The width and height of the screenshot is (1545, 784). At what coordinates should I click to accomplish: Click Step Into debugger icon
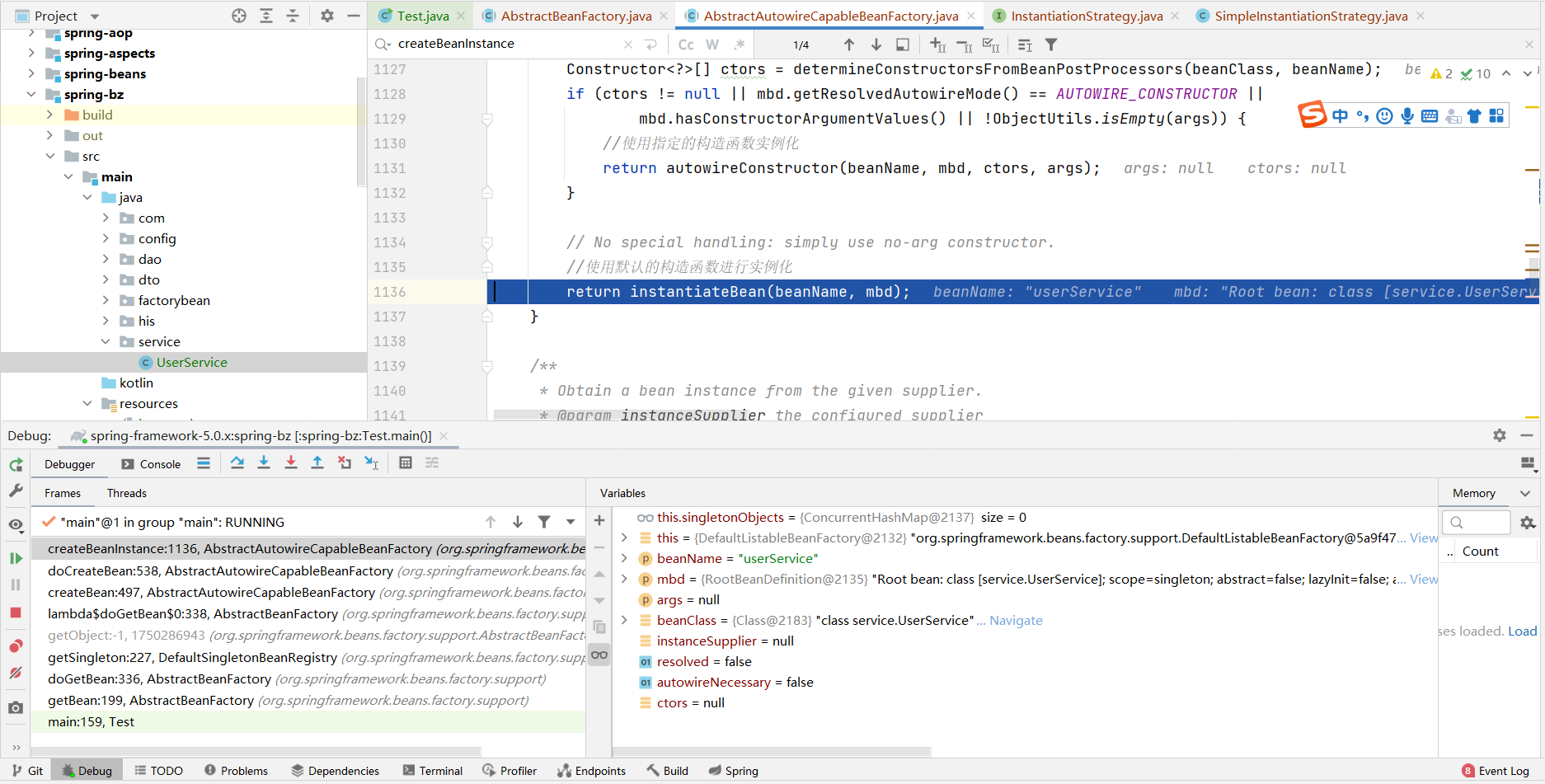coord(264,463)
